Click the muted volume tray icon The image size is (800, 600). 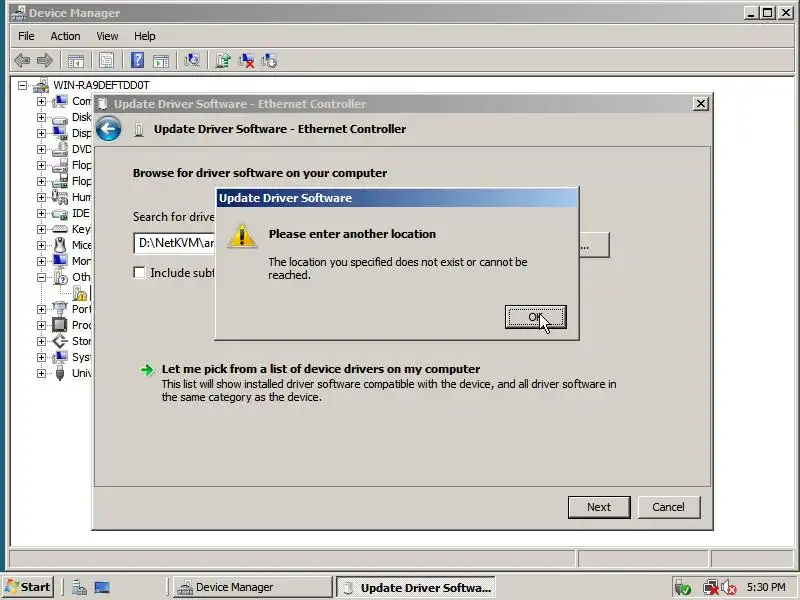click(729, 588)
